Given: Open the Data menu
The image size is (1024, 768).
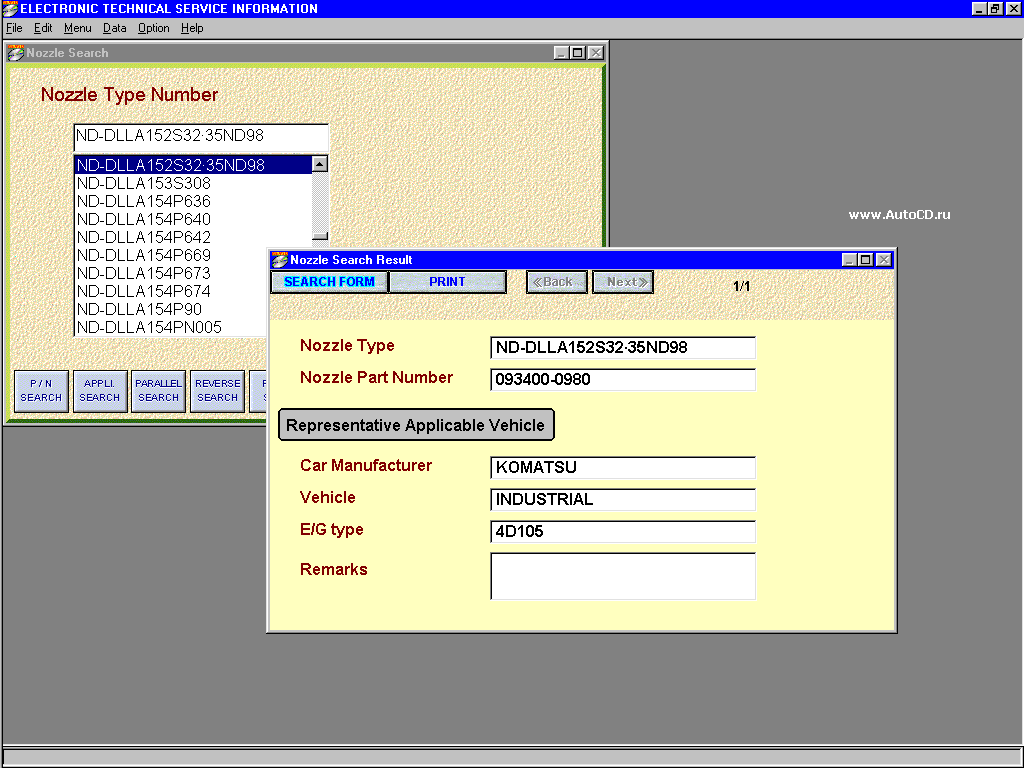Looking at the screenshot, I should [x=114, y=28].
